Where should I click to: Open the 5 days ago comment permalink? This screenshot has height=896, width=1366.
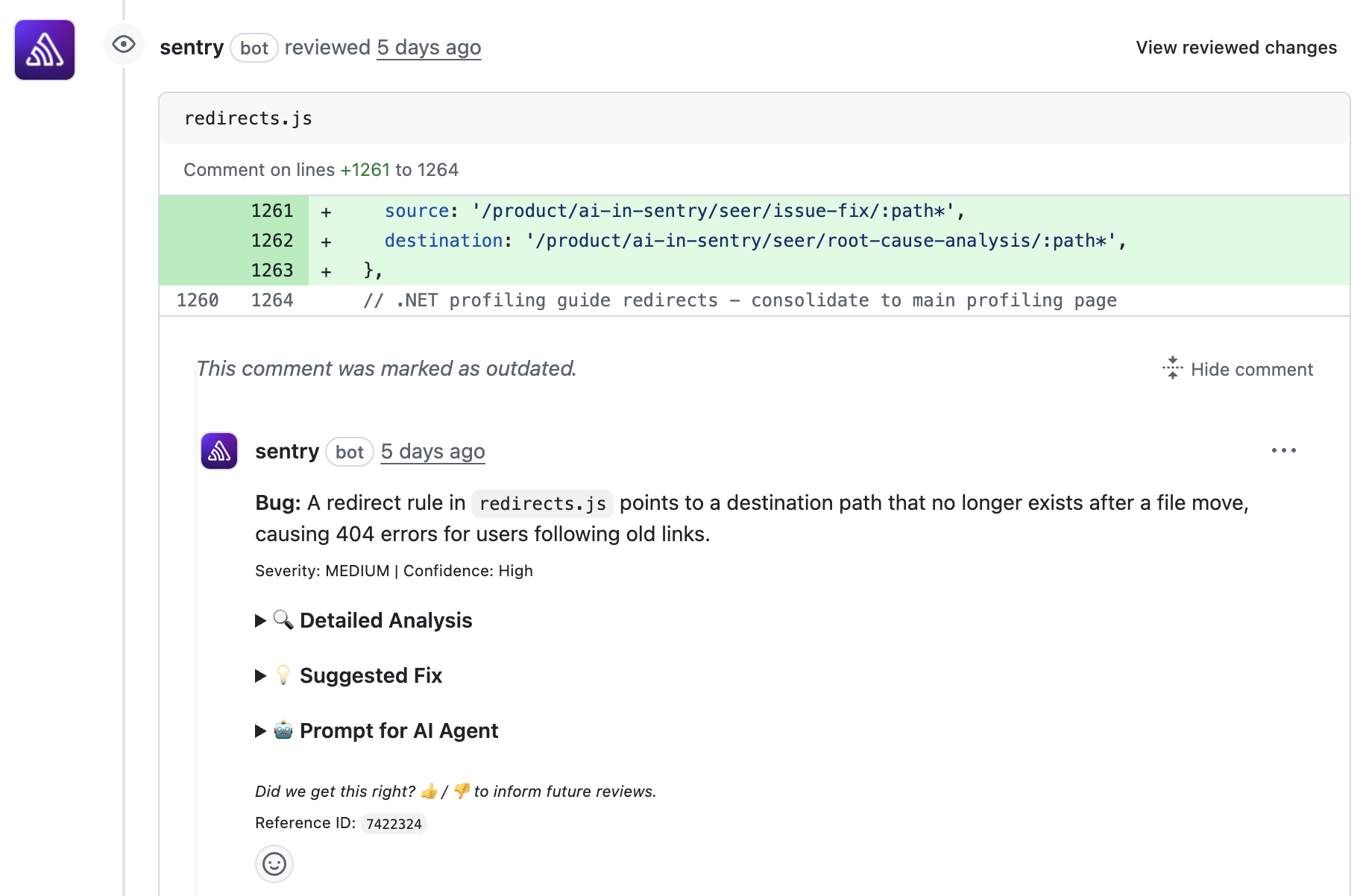click(432, 451)
